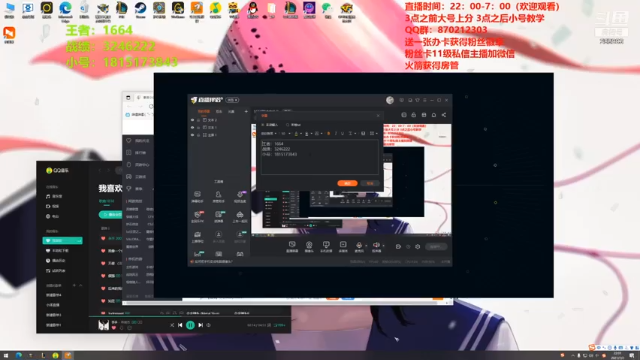Viewport: 640px width, 360px height.
Task: Open the font size dropdown in text dialog
Action: coord(285,133)
